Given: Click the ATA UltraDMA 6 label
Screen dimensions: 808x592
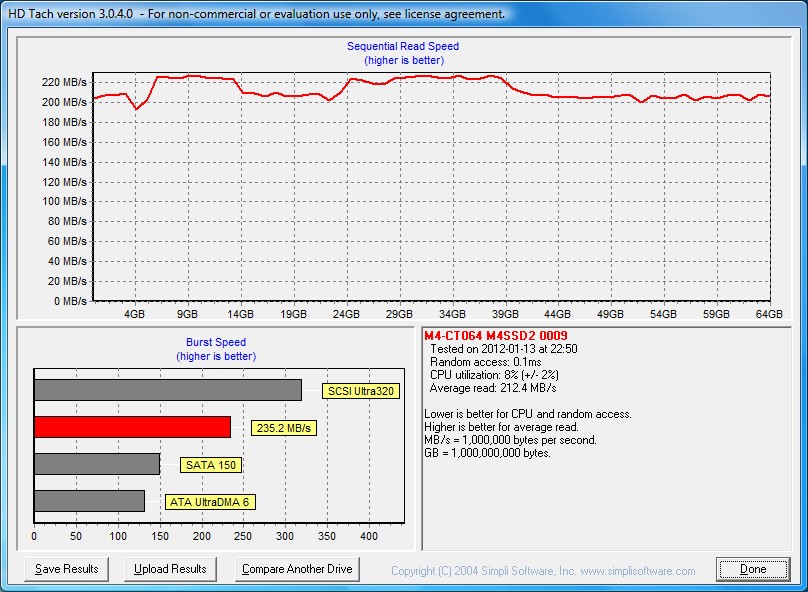Looking at the screenshot, I should (210, 502).
